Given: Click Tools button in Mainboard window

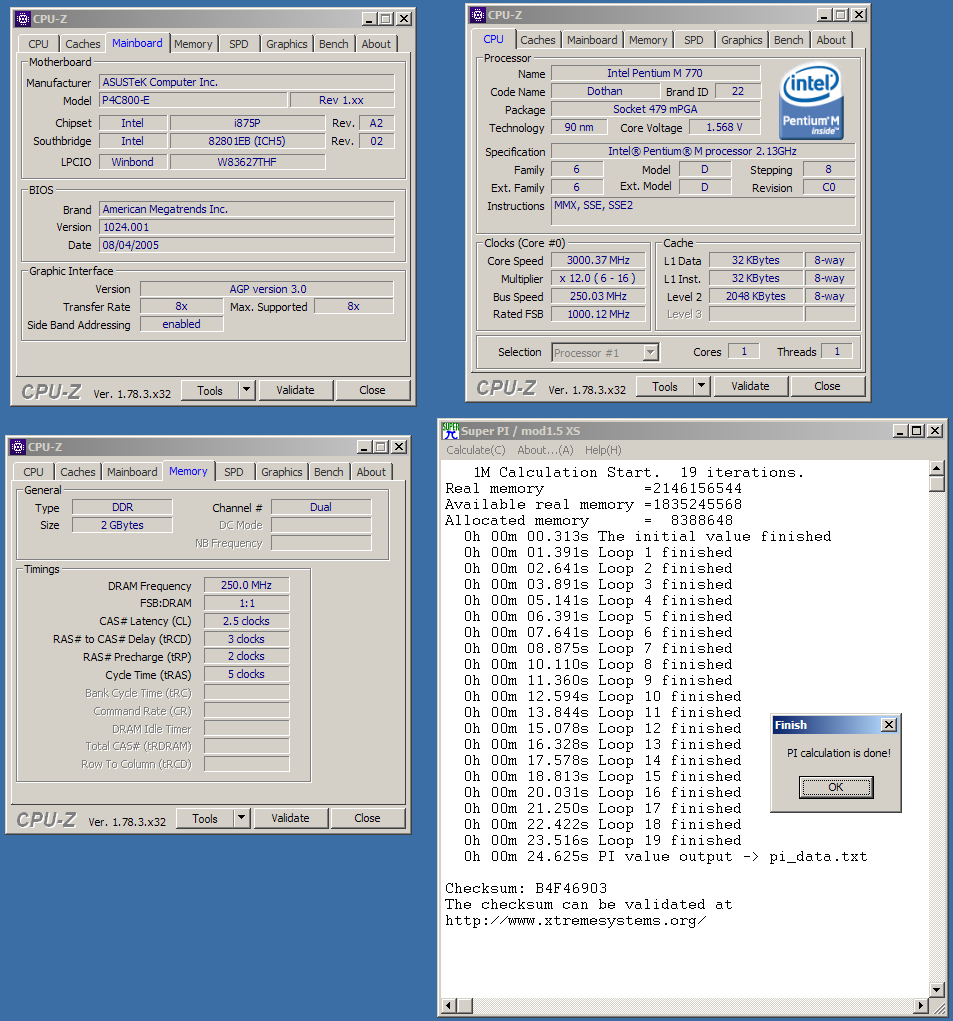Looking at the screenshot, I should click(x=210, y=390).
